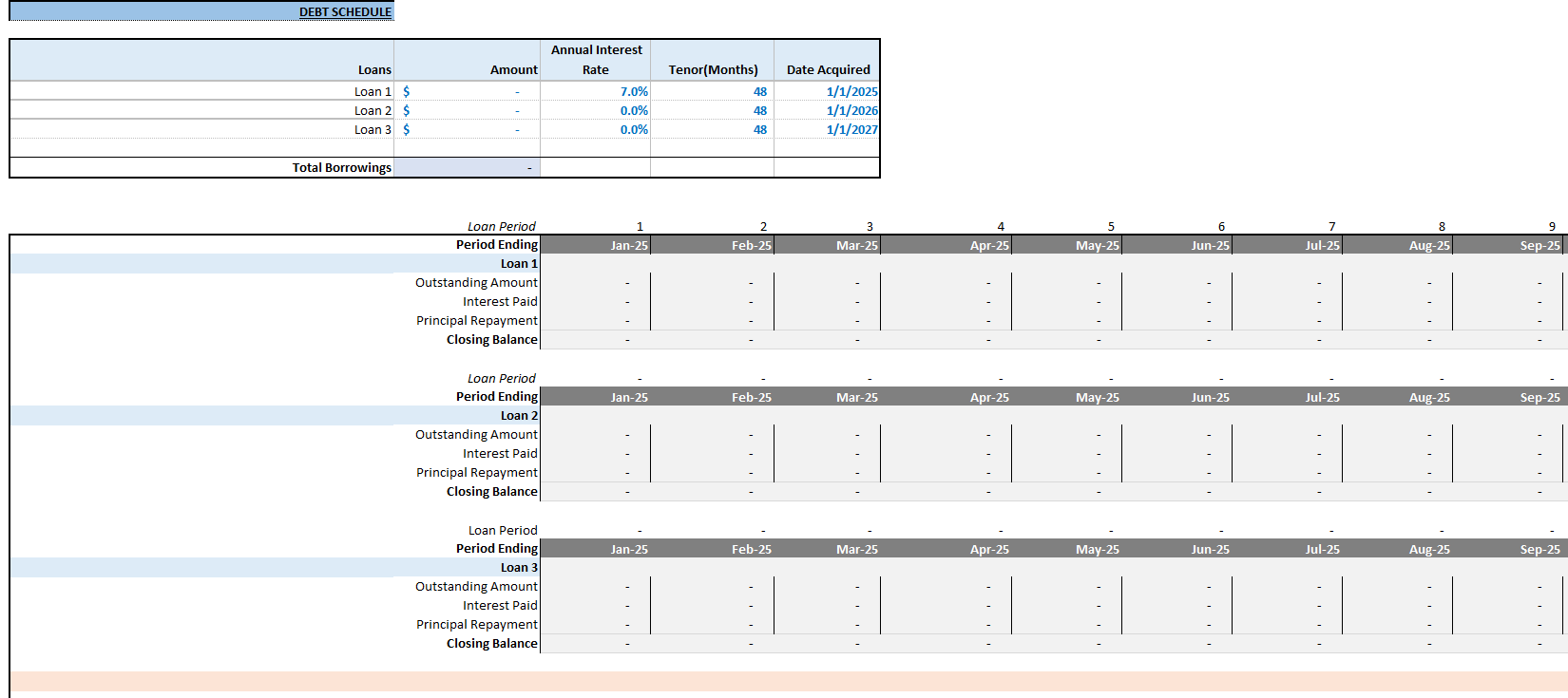Click Loan 2 Principal Repayment label
The height and width of the screenshot is (698, 1568).
coord(476,472)
